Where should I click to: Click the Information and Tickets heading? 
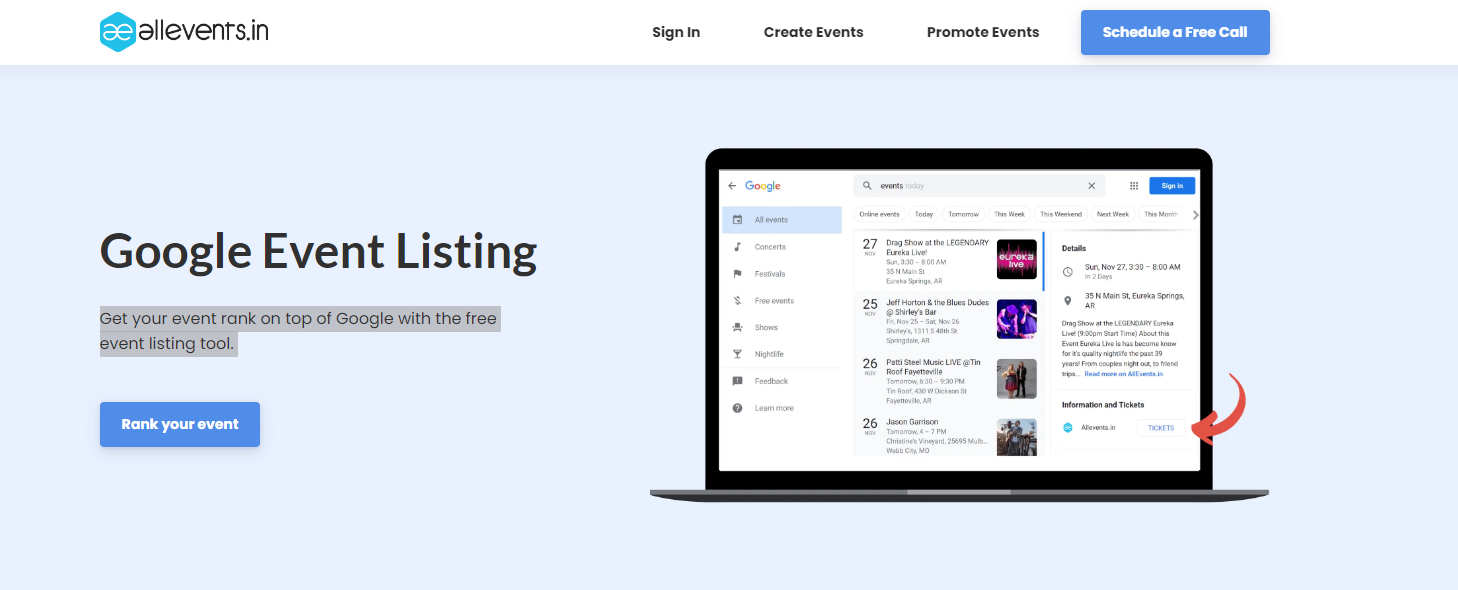1103,405
